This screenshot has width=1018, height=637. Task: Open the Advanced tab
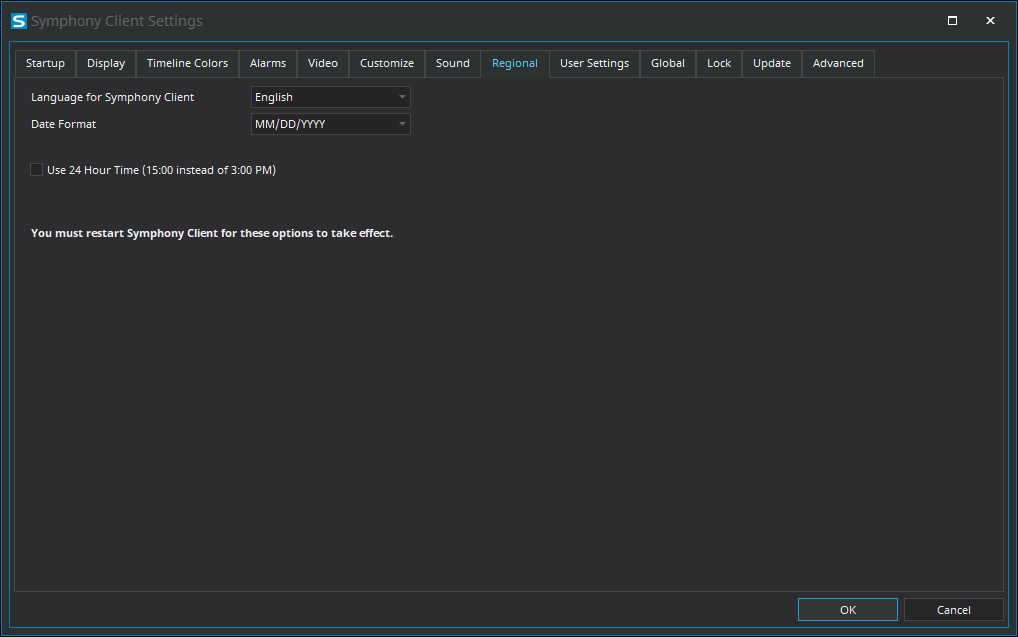tap(838, 64)
